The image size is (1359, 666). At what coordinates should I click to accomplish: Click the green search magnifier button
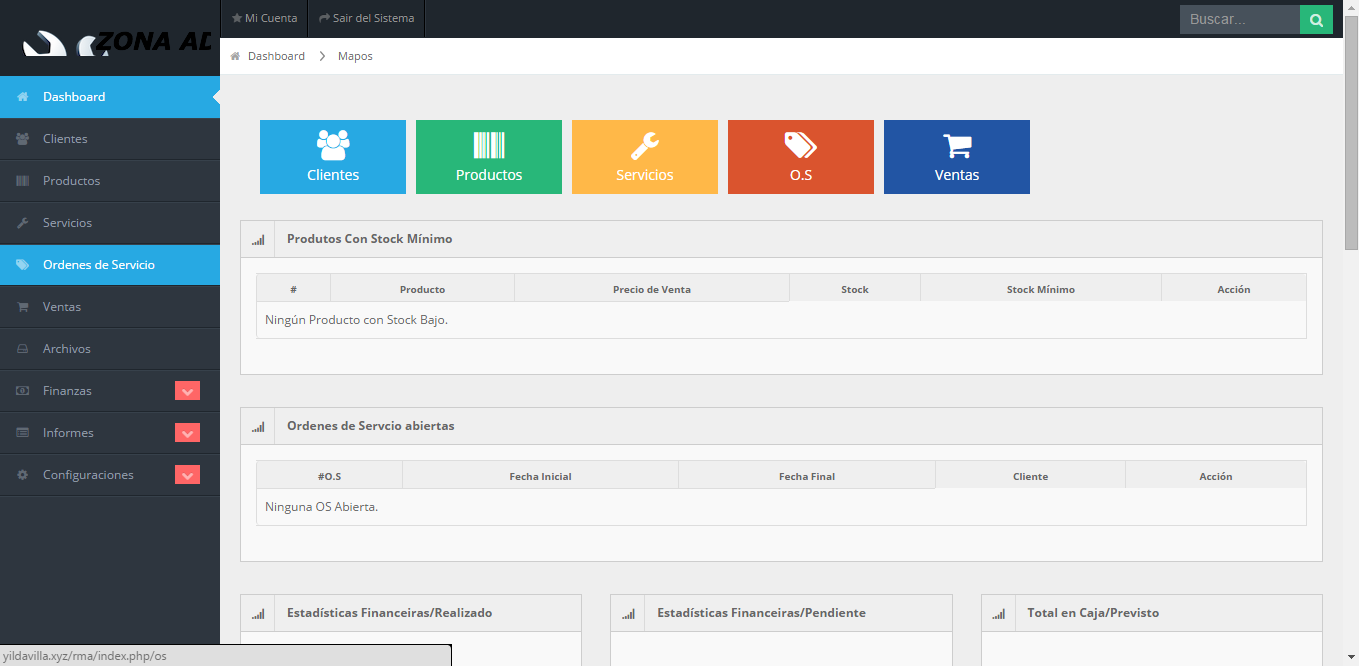1316,18
